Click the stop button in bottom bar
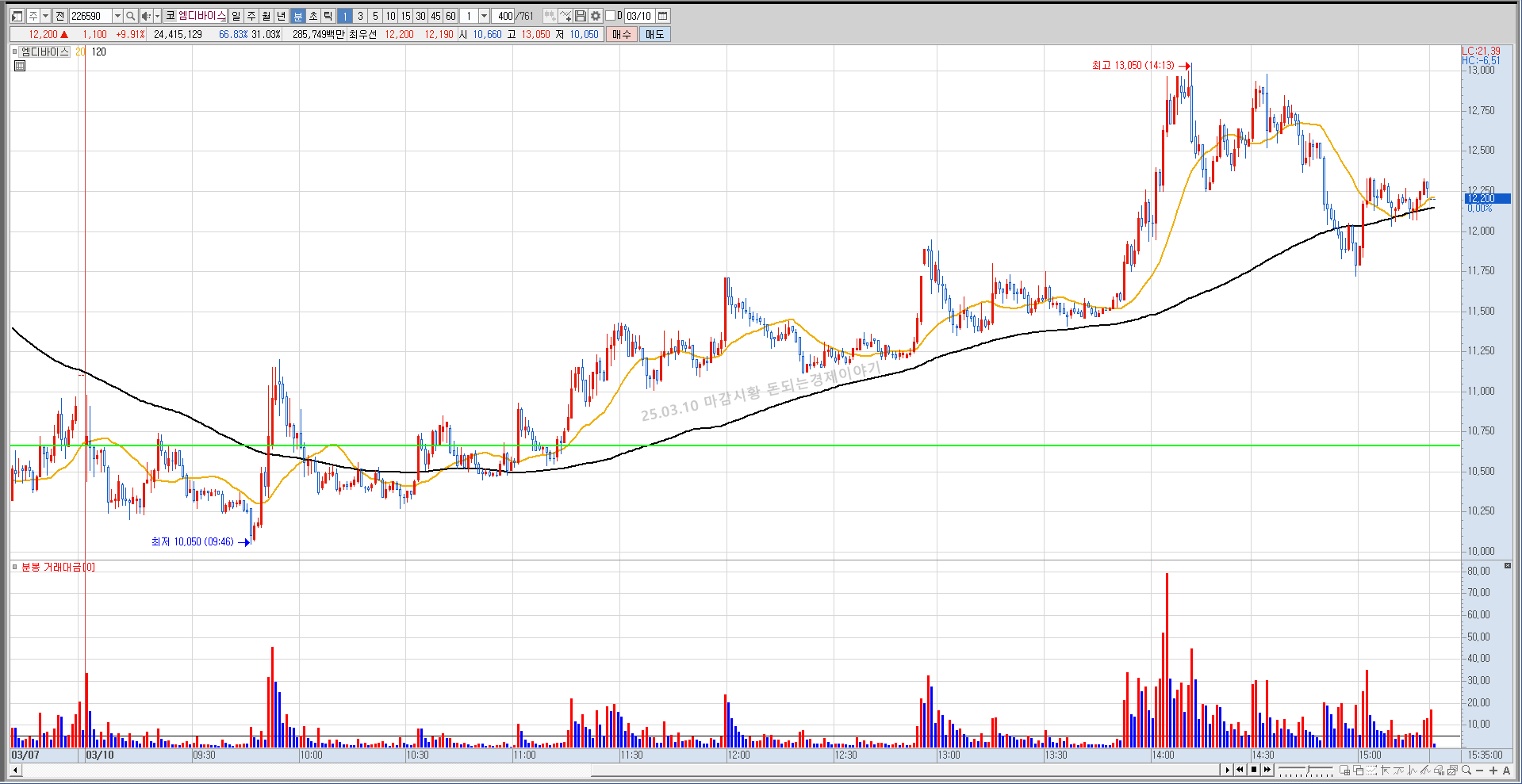Image resolution: width=1522 pixels, height=784 pixels. pos(1254,770)
